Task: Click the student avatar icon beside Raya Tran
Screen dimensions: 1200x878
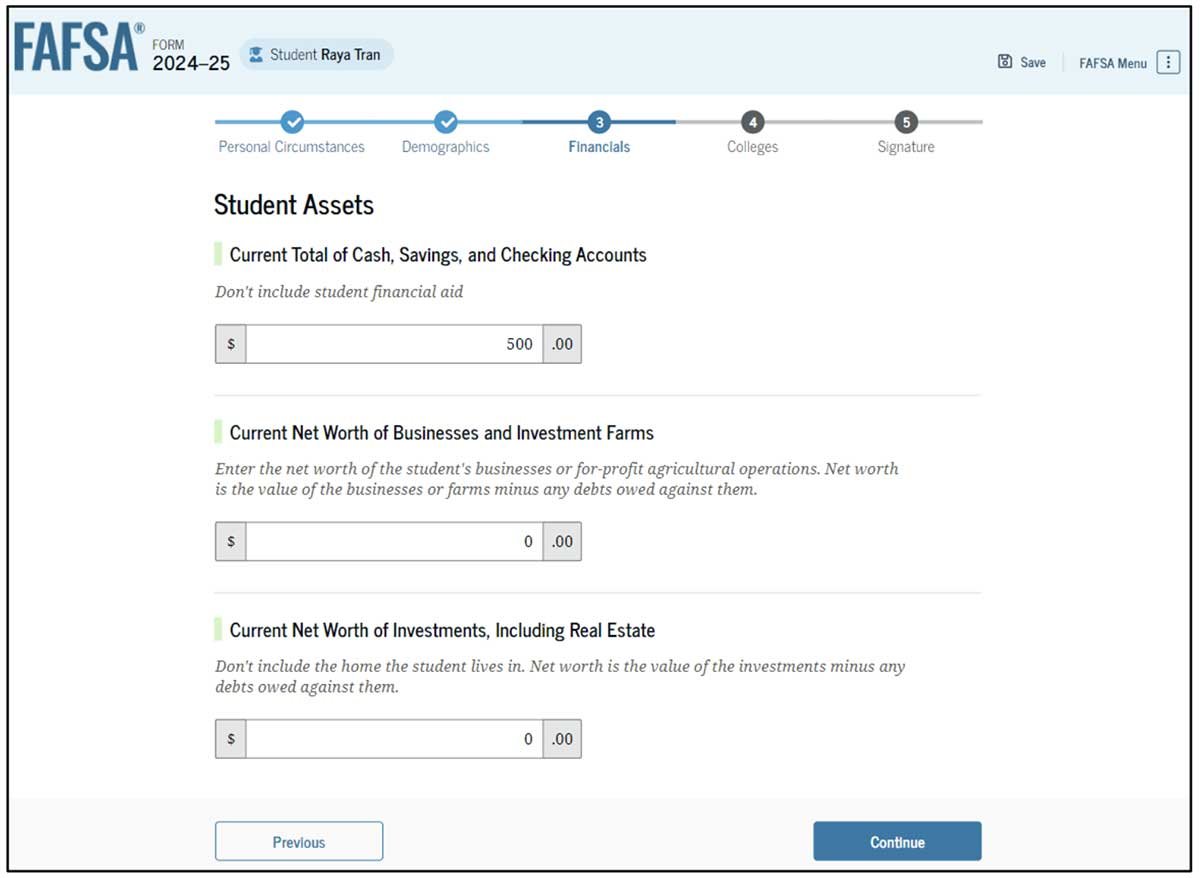Action: point(257,55)
